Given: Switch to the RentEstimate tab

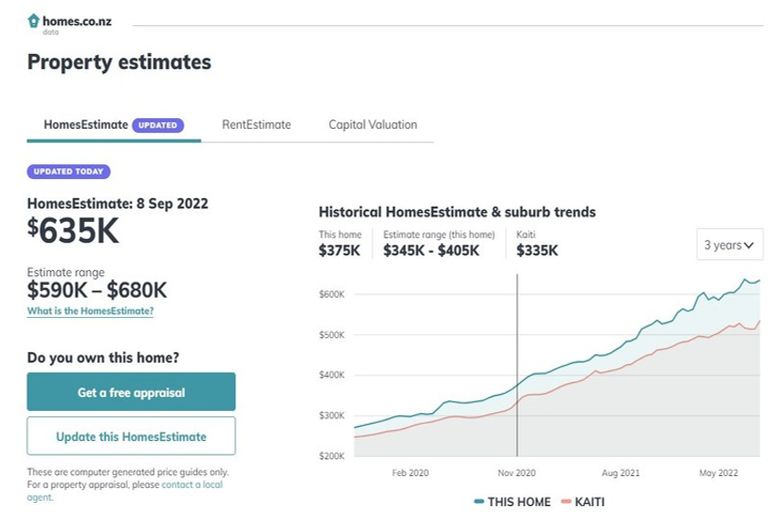Looking at the screenshot, I should (256, 125).
